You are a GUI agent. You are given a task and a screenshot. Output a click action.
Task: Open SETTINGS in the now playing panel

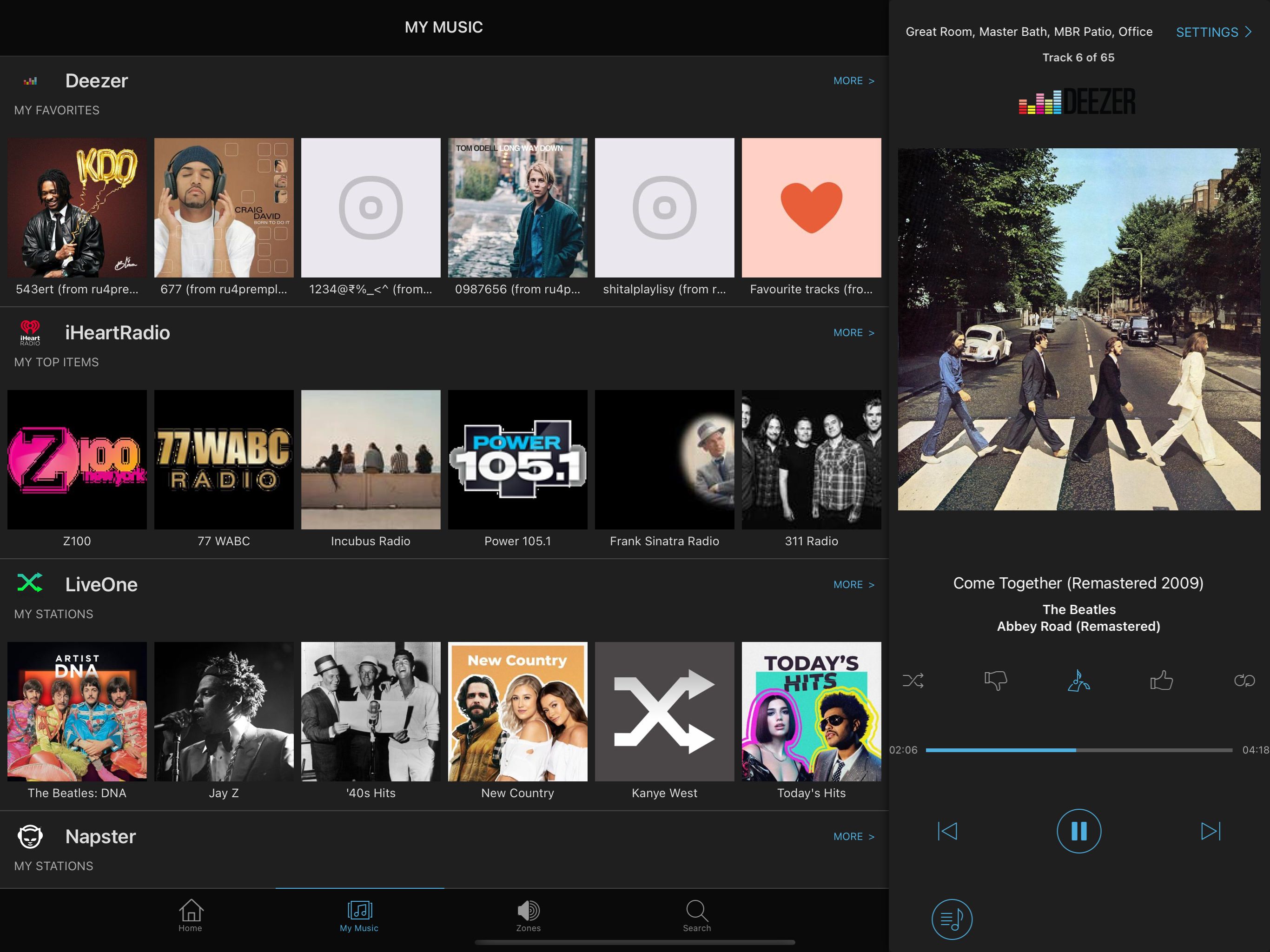coord(1214,32)
